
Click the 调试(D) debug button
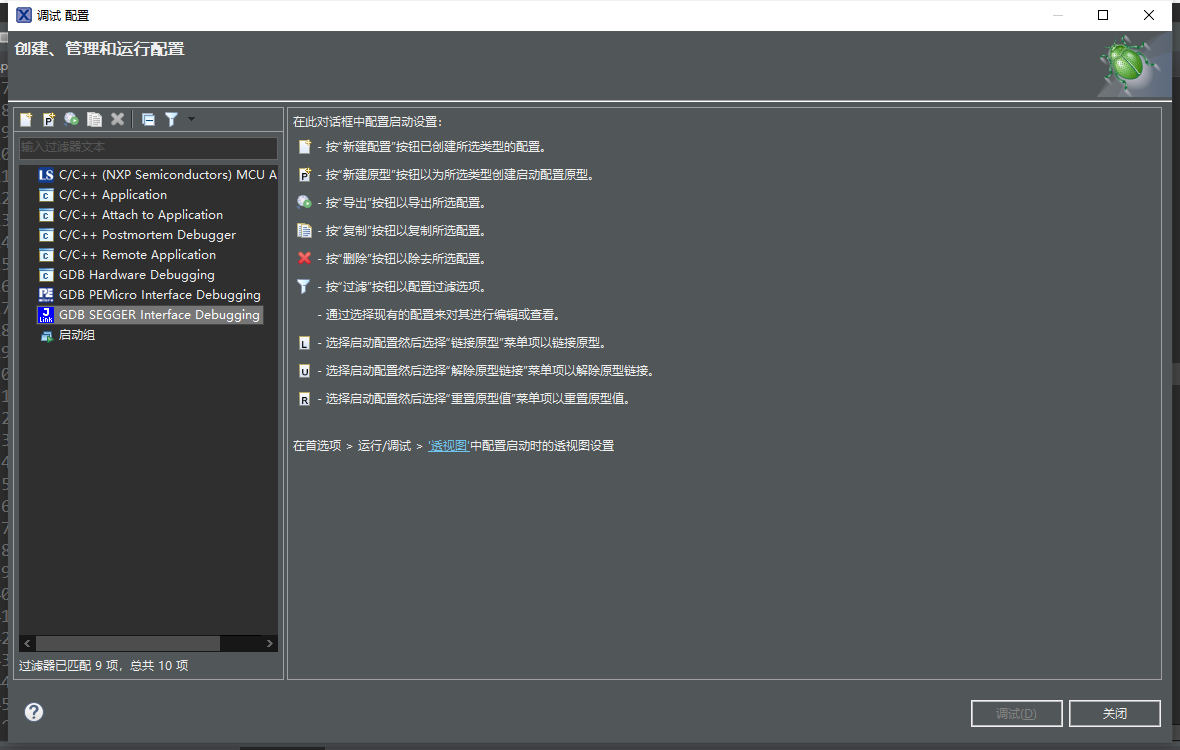[1017, 713]
